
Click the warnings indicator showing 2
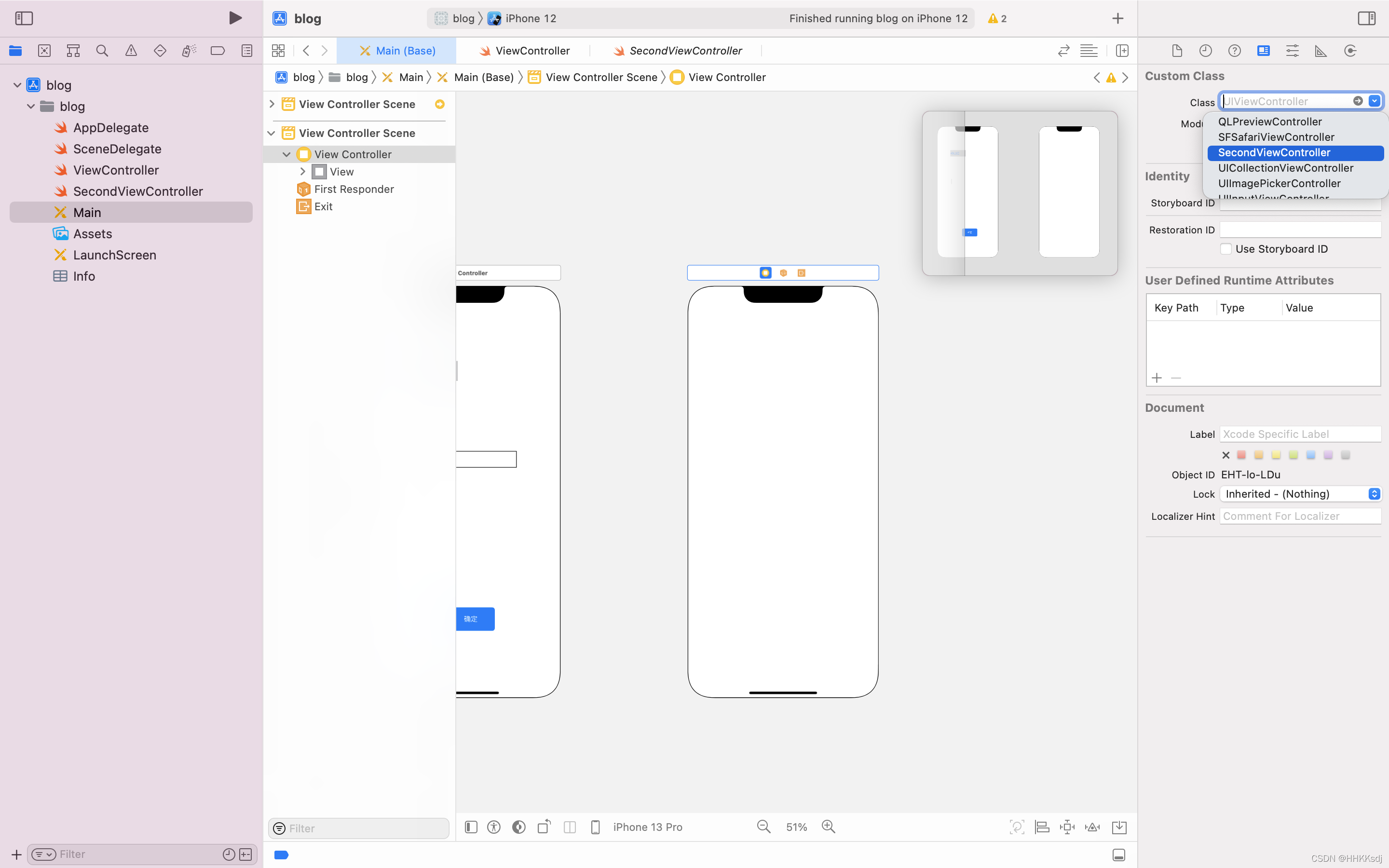coord(997,18)
